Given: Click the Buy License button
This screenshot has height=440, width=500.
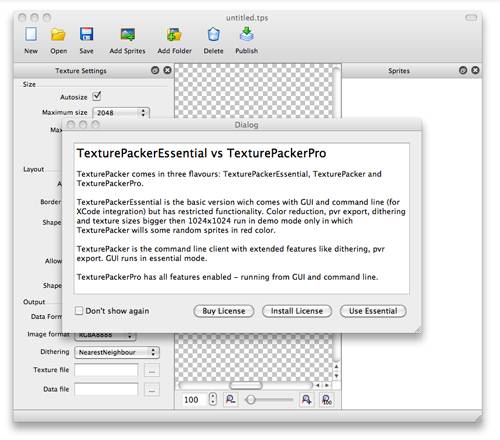Looking at the screenshot, I should tap(224, 311).
